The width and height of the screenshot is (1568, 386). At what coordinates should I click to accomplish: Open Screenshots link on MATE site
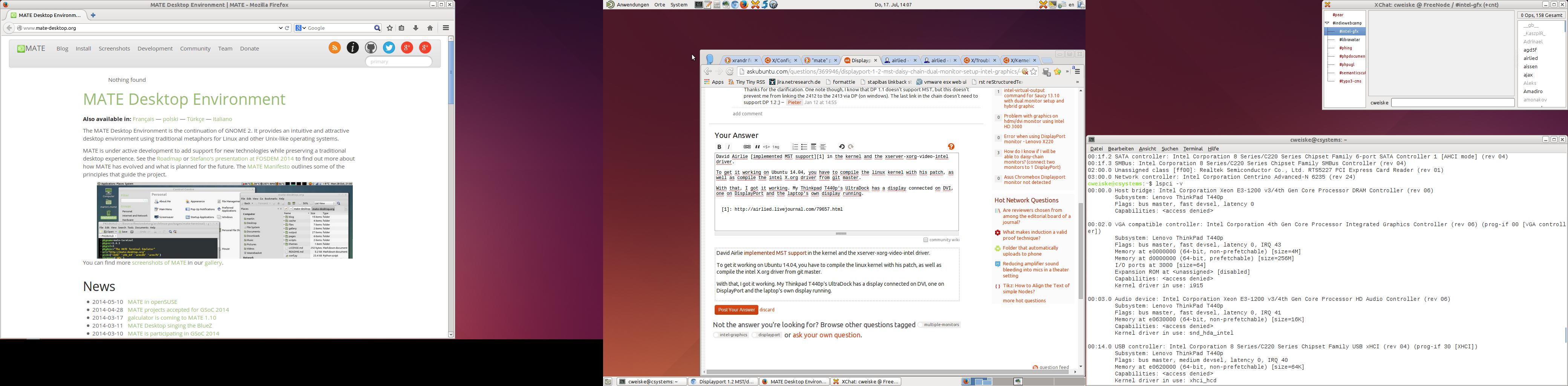coord(115,49)
